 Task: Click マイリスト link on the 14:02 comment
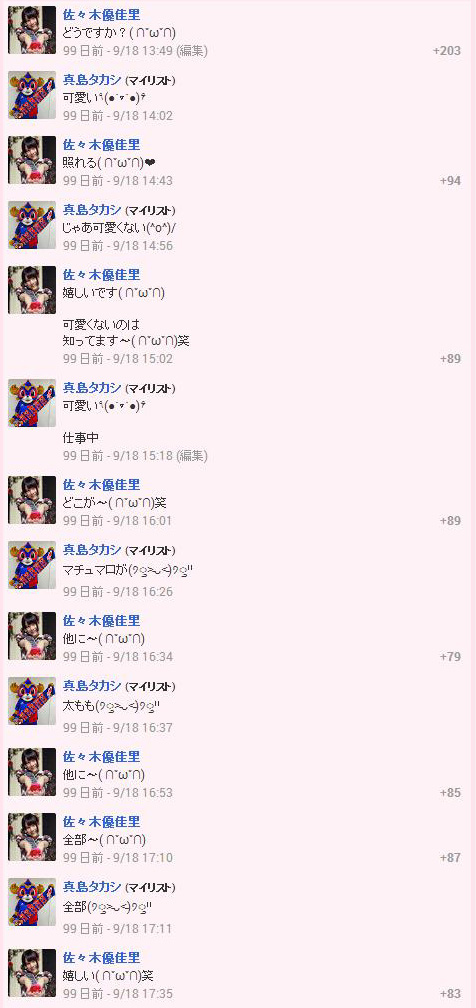pyautogui.click(x=150, y=80)
